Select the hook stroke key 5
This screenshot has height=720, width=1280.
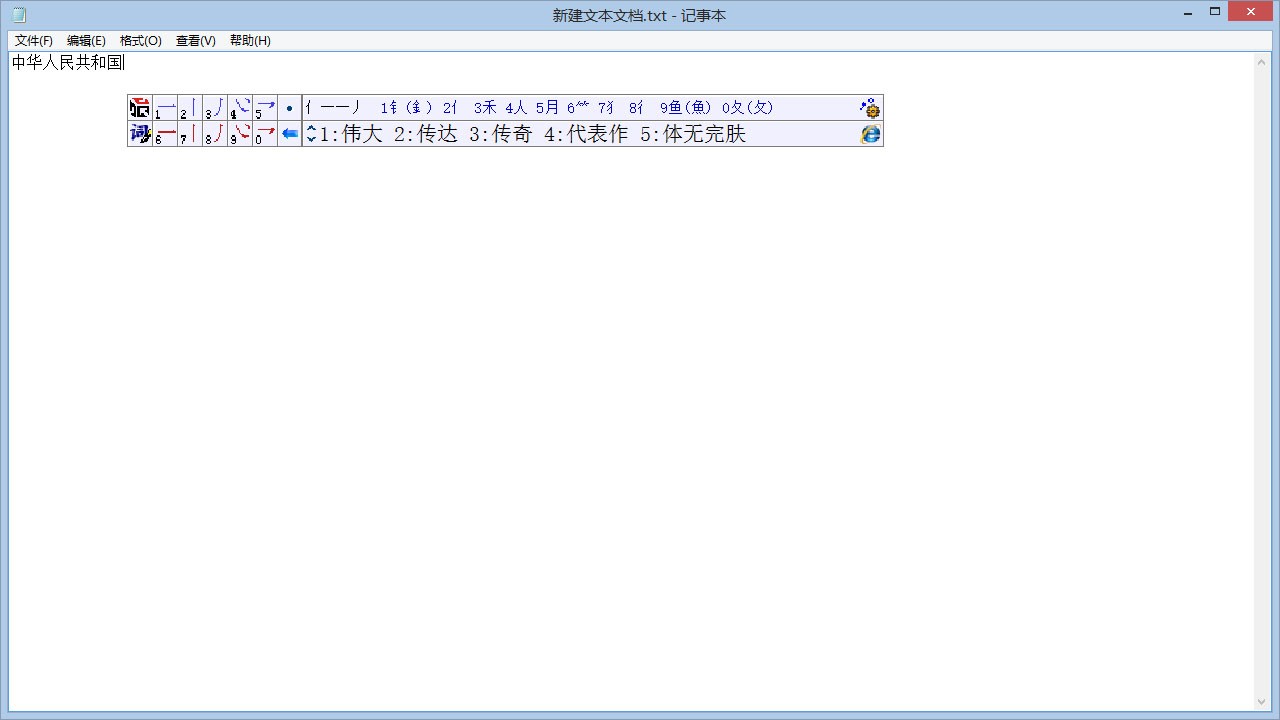(x=265, y=108)
